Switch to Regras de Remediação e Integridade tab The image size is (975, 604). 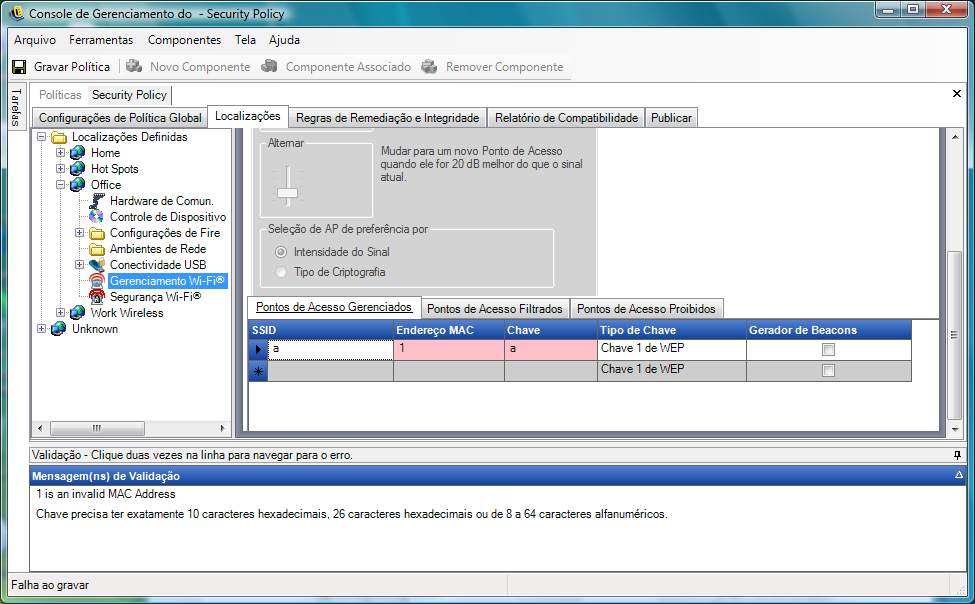[x=387, y=118]
